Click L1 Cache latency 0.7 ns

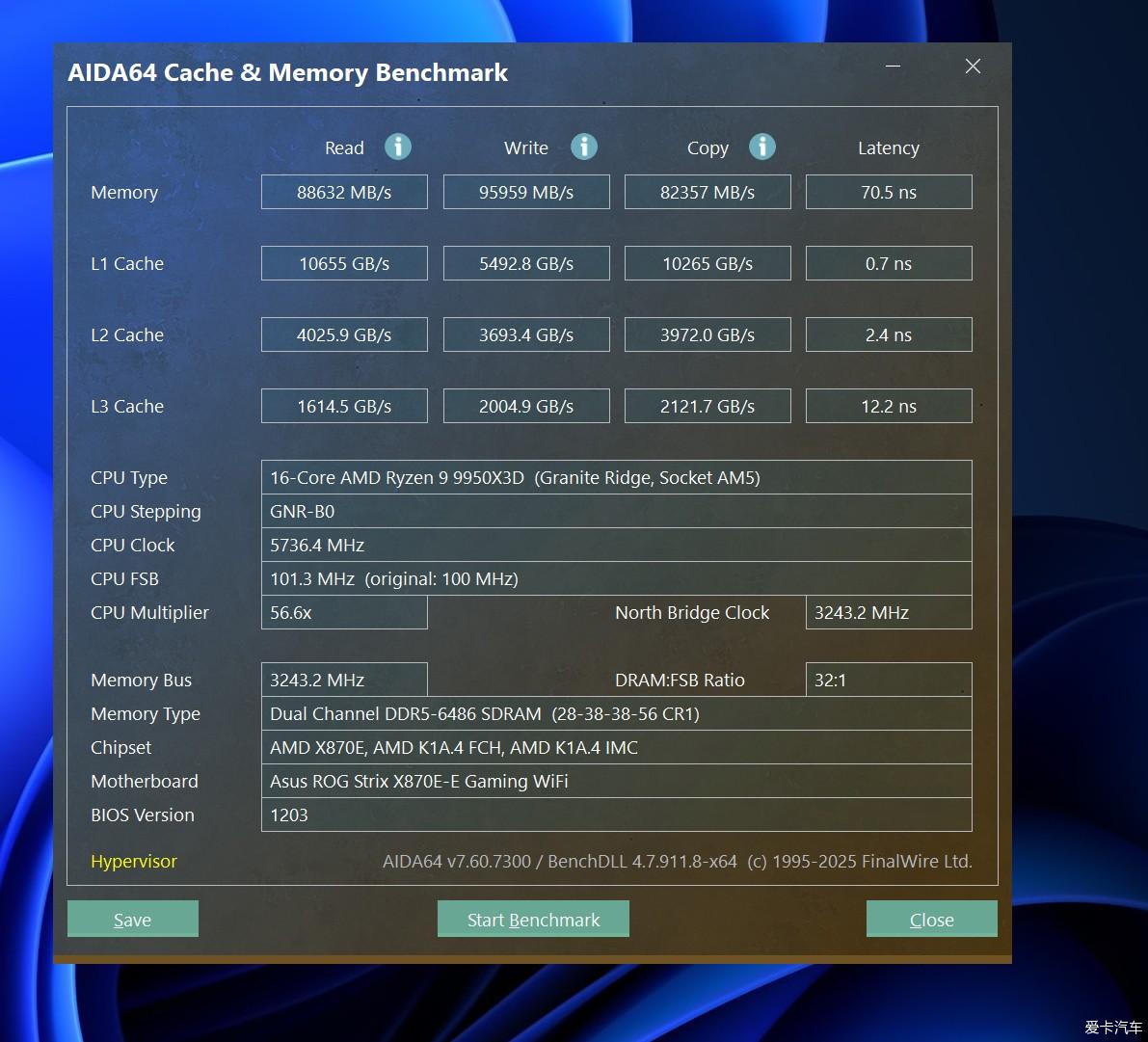click(x=889, y=263)
